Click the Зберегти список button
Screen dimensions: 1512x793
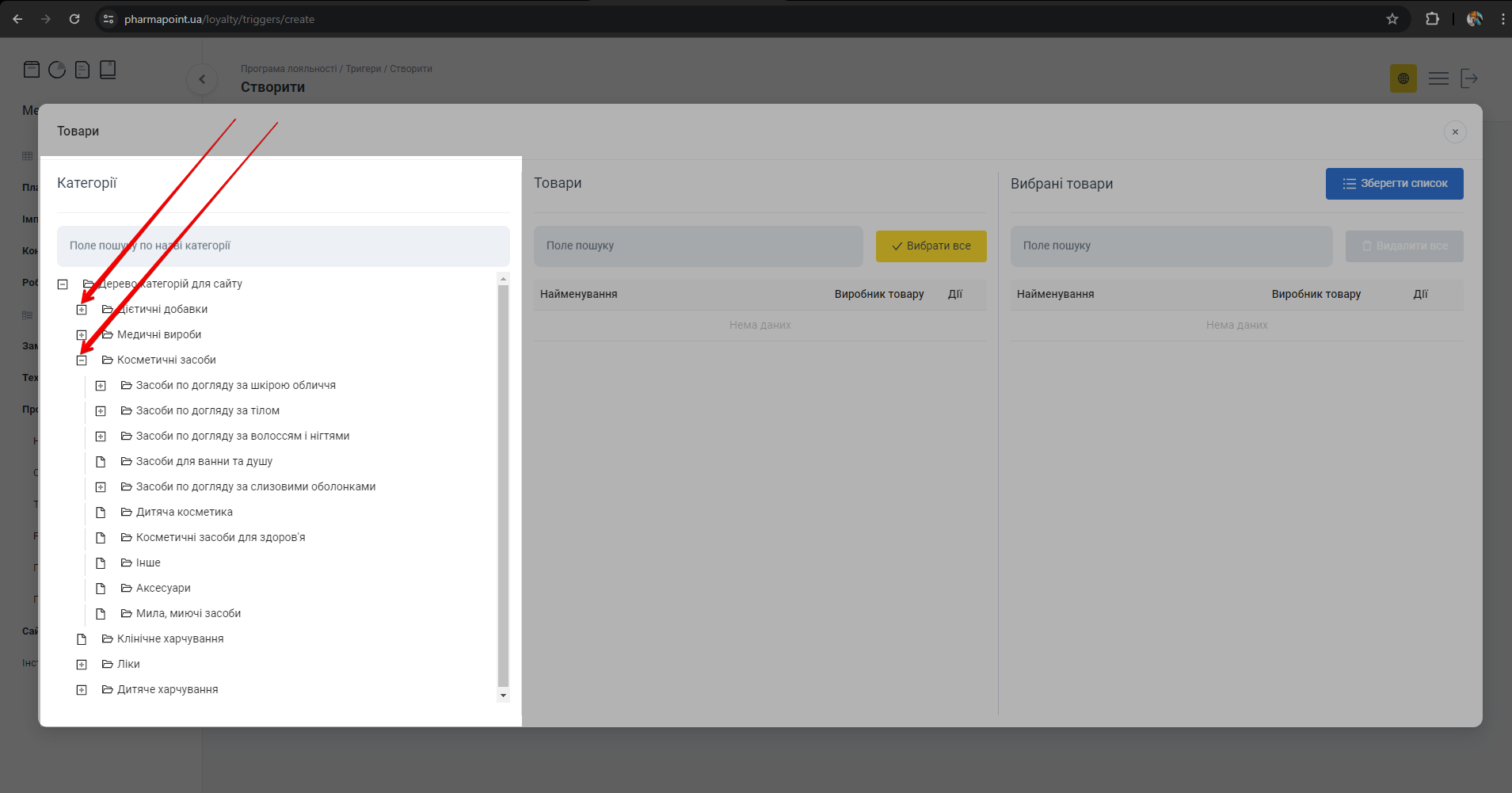point(1394,184)
